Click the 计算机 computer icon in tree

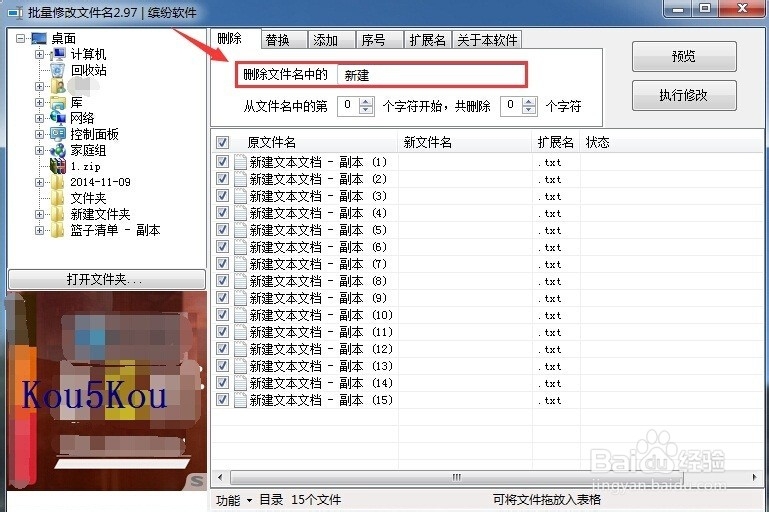58,54
